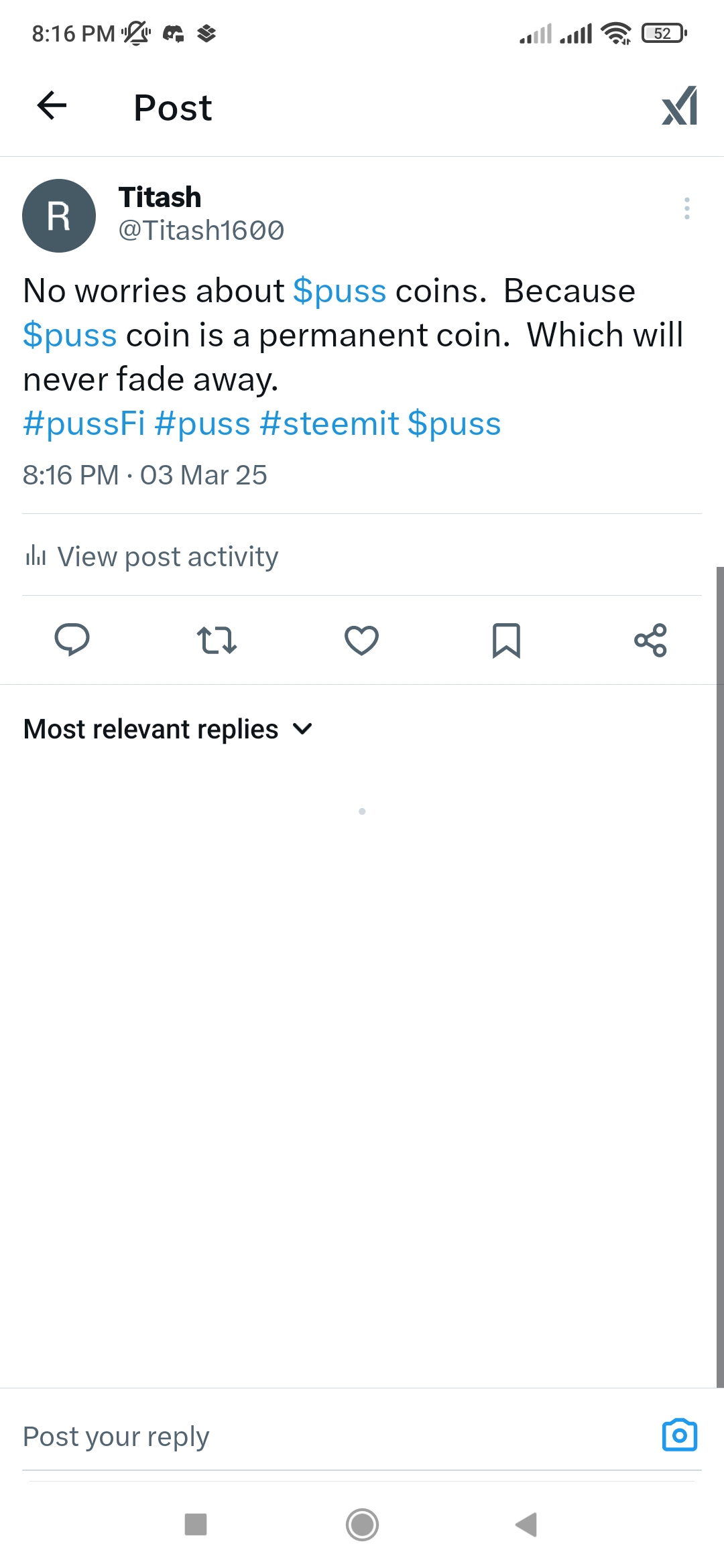Tap Android home navigation button
The image size is (724, 1568).
point(362,1525)
